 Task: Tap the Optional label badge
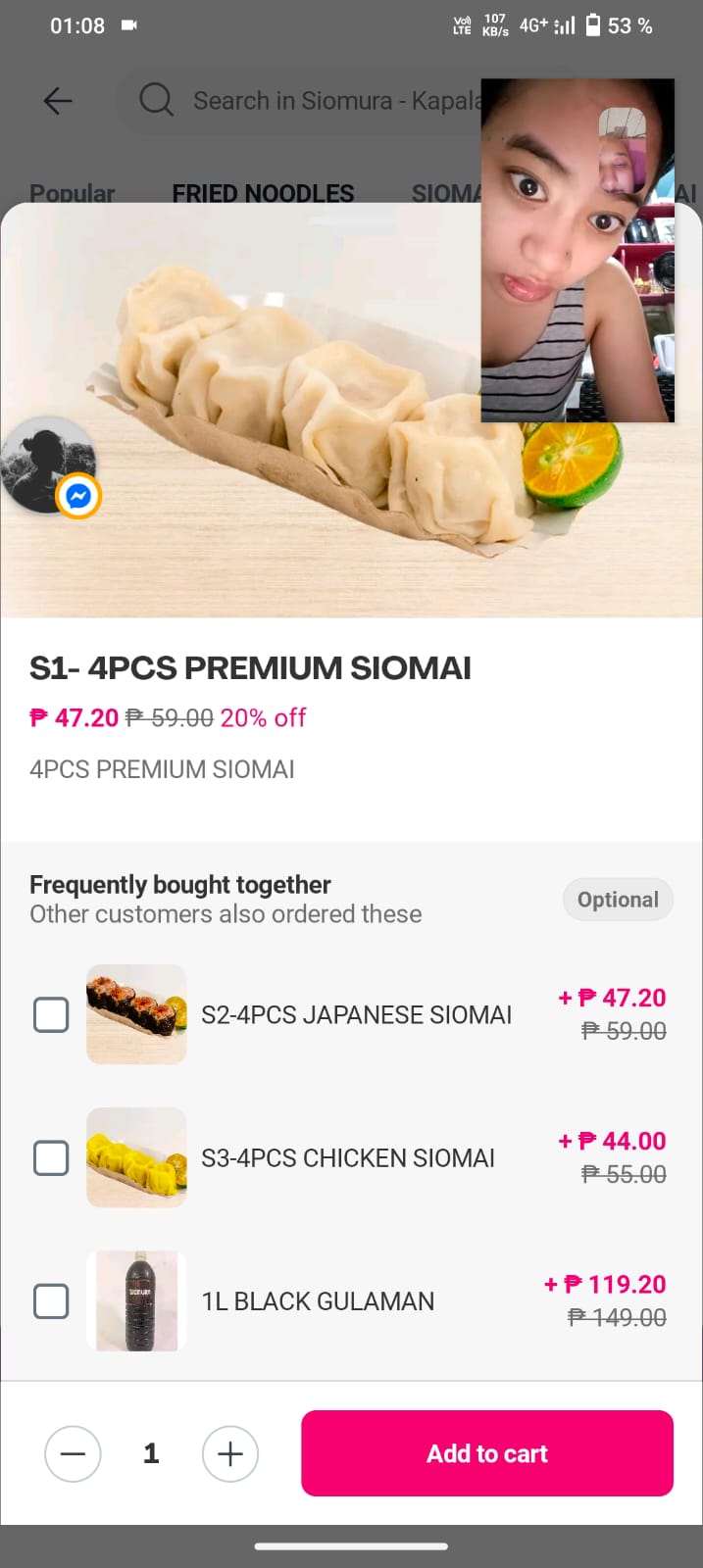618,900
